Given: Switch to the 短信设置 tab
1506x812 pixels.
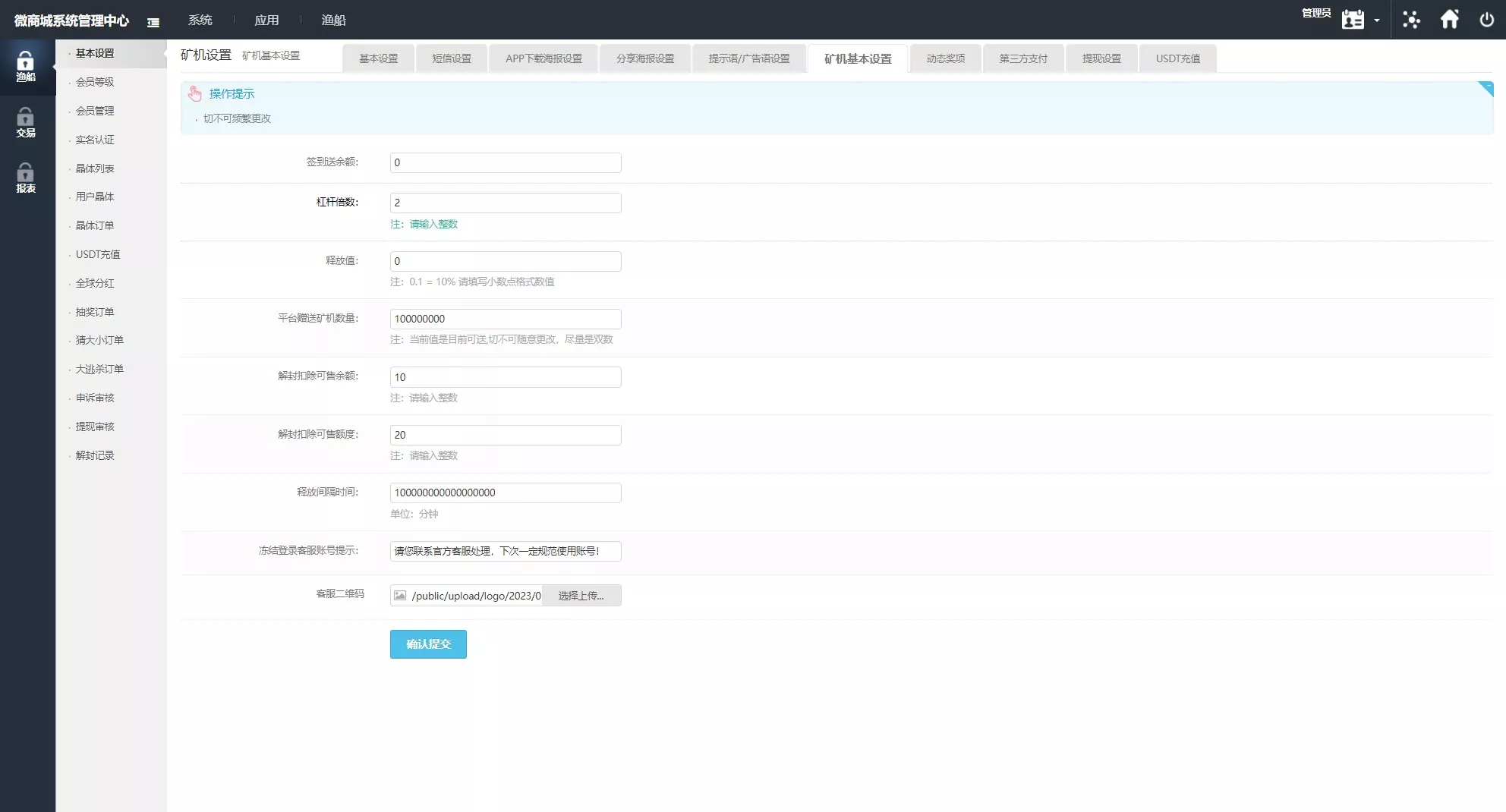Looking at the screenshot, I should (x=452, y=58).
